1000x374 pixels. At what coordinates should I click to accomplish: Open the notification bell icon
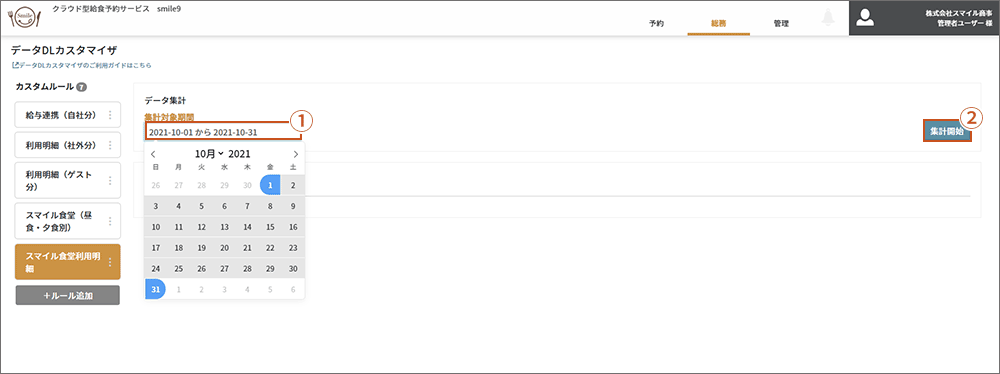828,18
